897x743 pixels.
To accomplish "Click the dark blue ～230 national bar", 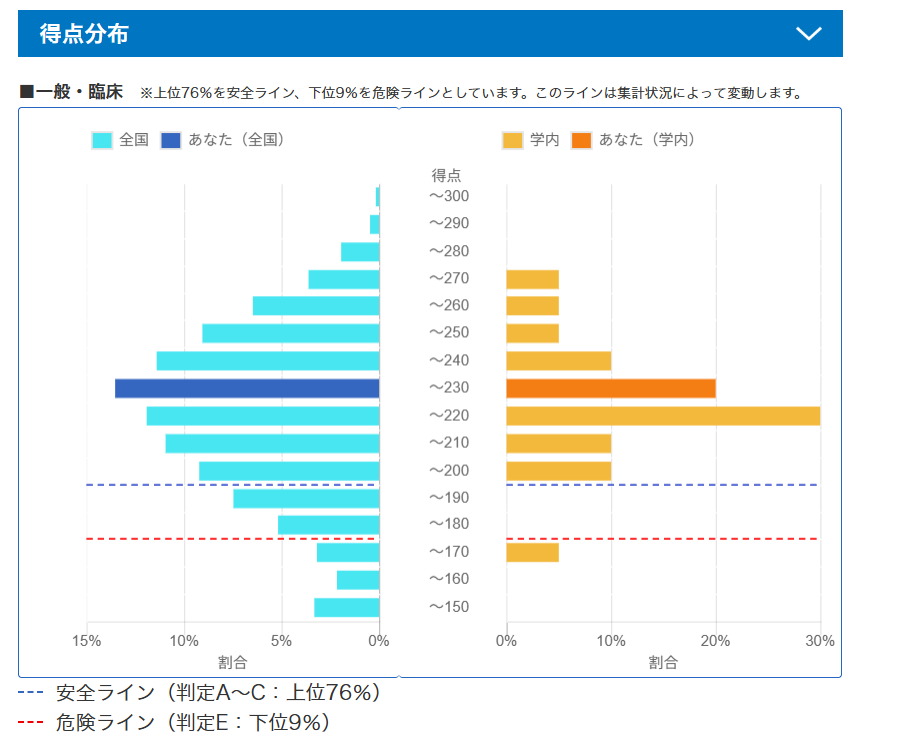I will click(x=247, y=388).
